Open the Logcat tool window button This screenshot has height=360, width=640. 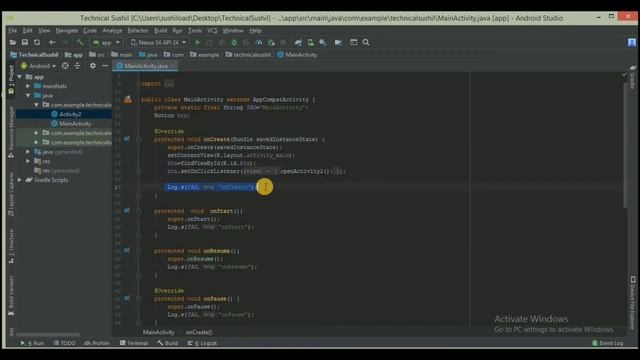tap(202, 343)
